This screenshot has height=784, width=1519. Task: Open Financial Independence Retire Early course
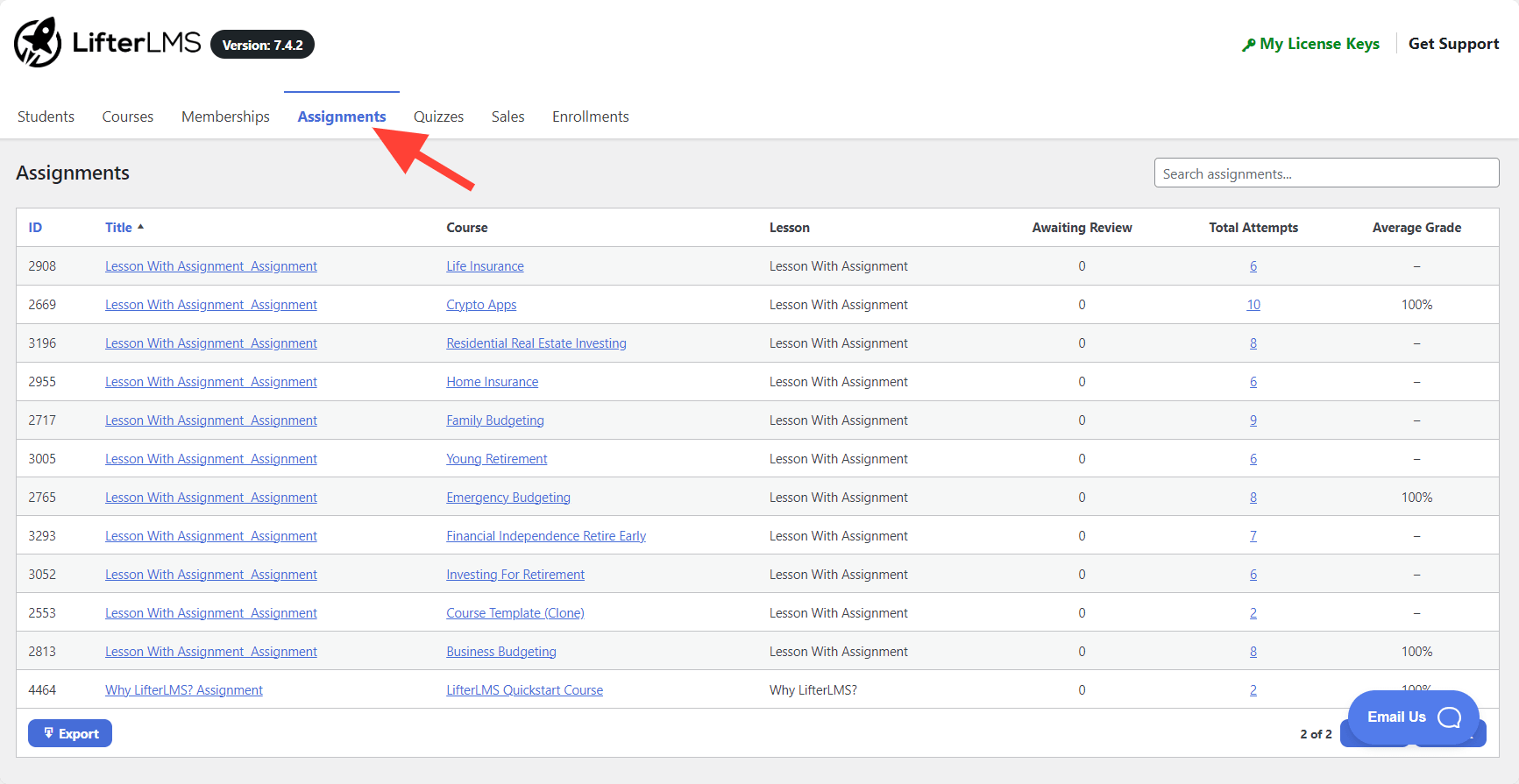coord(546,536)
